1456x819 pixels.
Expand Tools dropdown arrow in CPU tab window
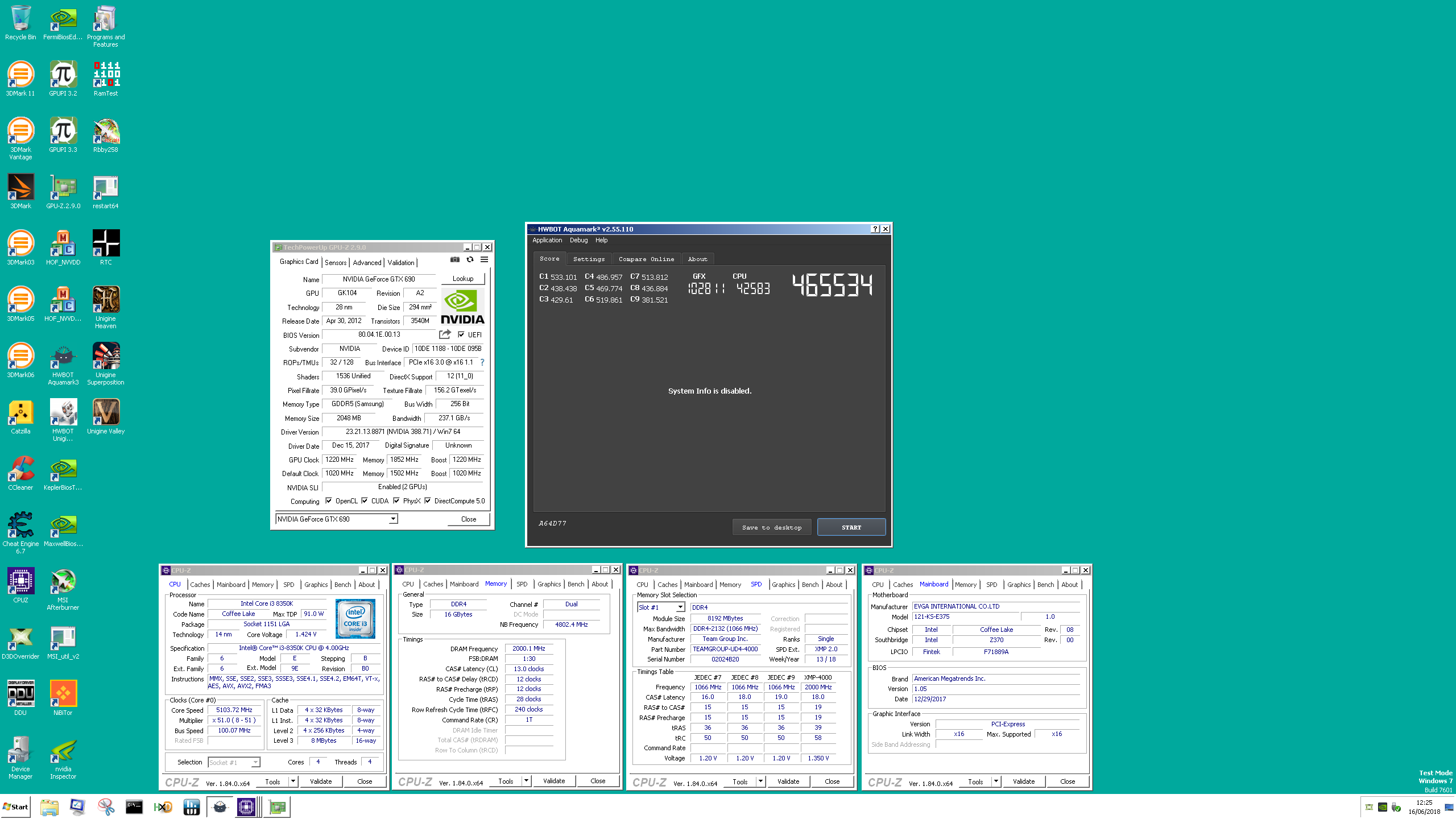[x=293, y=781]
